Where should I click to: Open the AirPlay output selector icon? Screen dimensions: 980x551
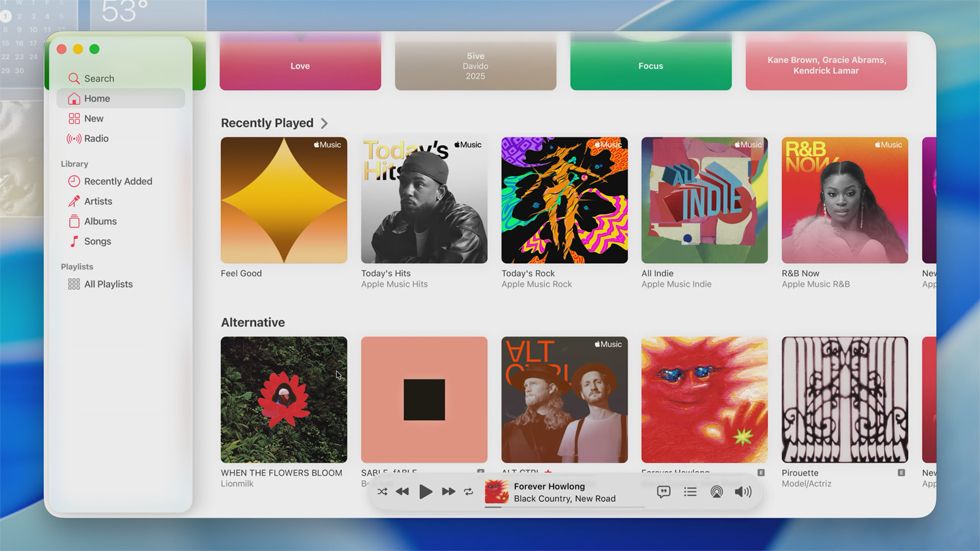pyautogui.click(x=716, y=492)
